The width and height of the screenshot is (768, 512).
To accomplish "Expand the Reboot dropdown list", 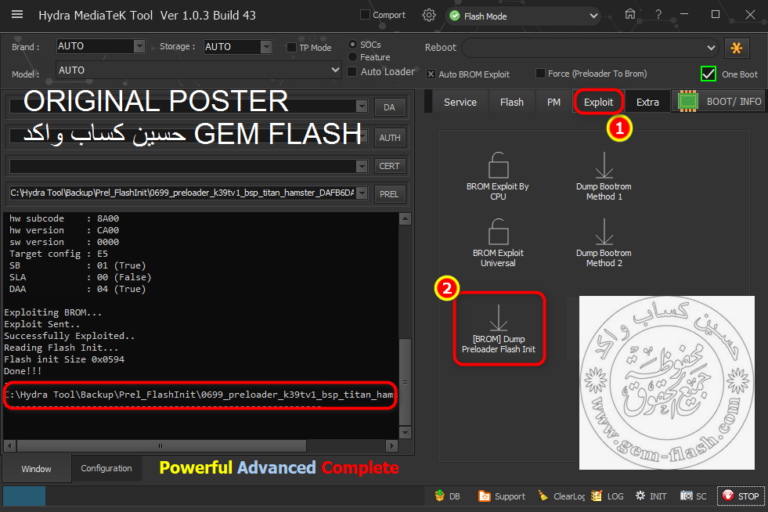I will [x=710, y=48].
